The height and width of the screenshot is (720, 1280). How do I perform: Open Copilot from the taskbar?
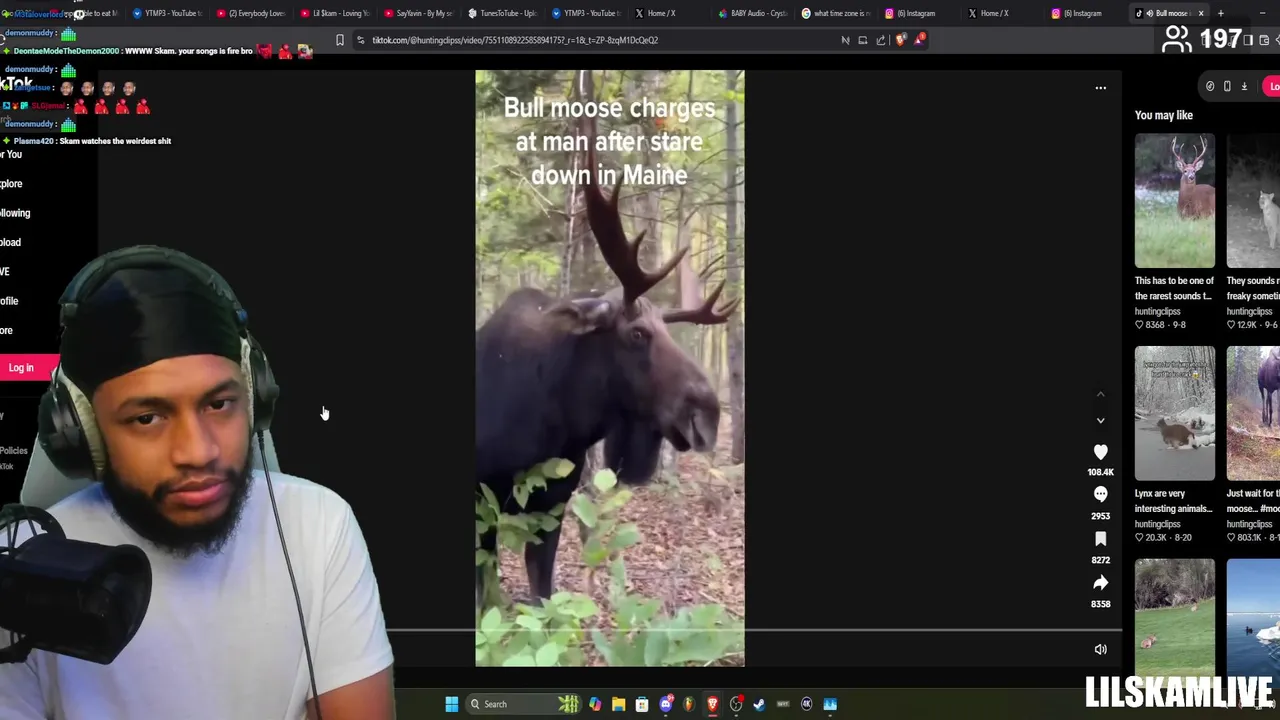tap(595, 704)
